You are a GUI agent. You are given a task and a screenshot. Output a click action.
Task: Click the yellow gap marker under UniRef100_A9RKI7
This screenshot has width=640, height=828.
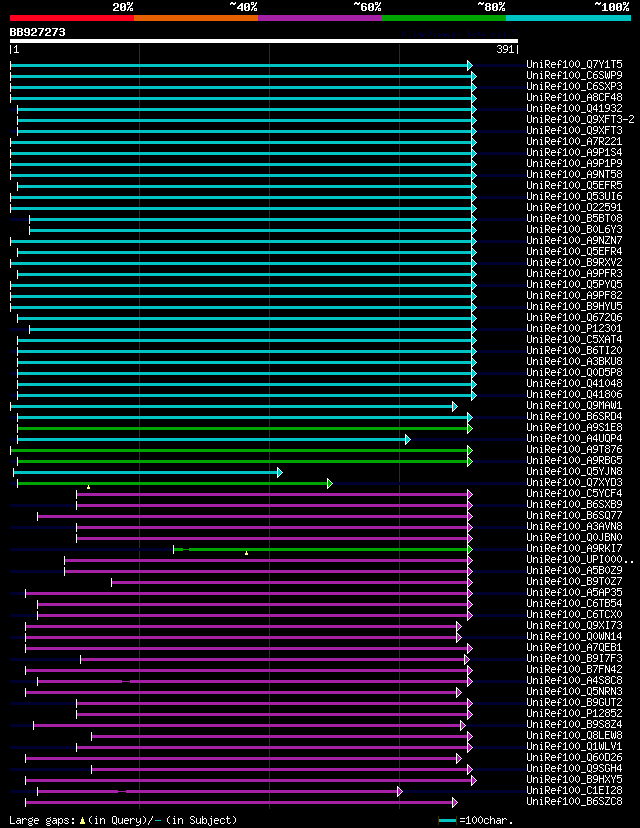[x=247, y=553]
